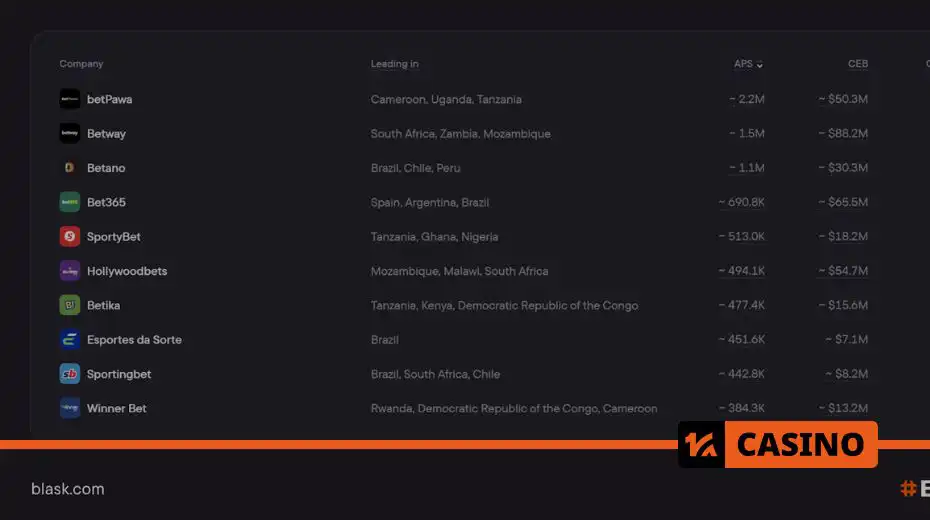Screen dimensions: 930x520
Task: Click the Leading in column header
Action: click(x=394, y=63)
